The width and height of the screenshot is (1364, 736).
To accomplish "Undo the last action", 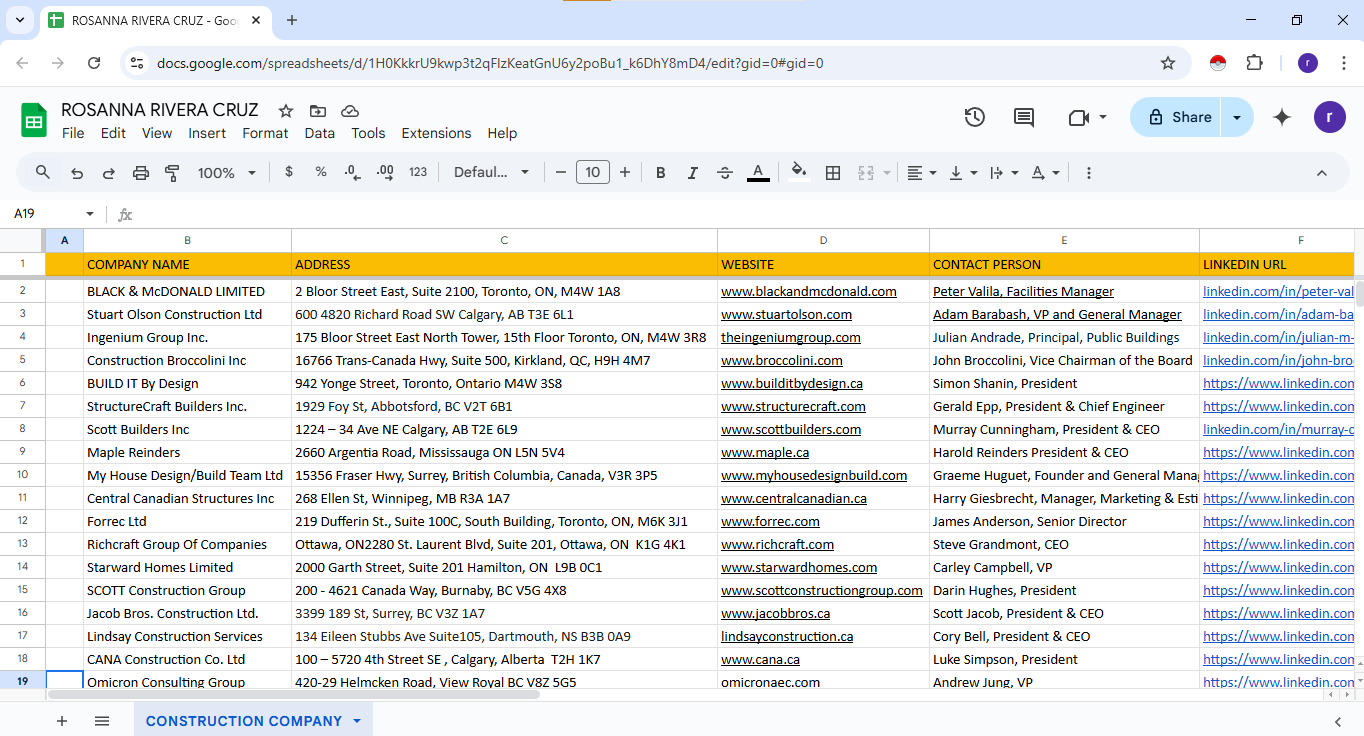I will [77, 173].
